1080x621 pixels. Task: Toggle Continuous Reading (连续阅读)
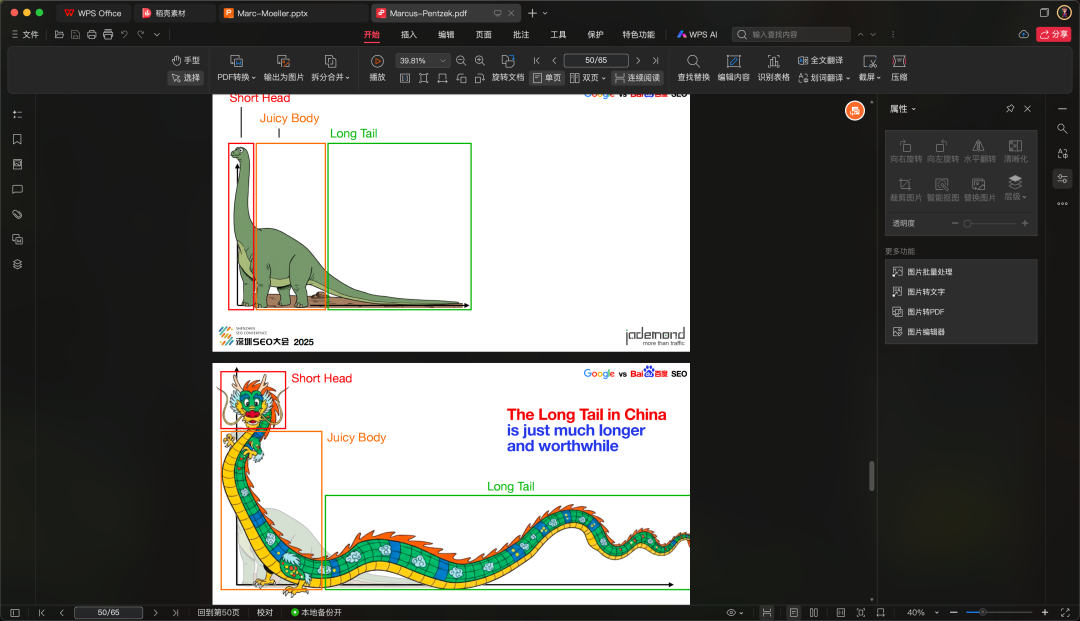pos(638,78)
